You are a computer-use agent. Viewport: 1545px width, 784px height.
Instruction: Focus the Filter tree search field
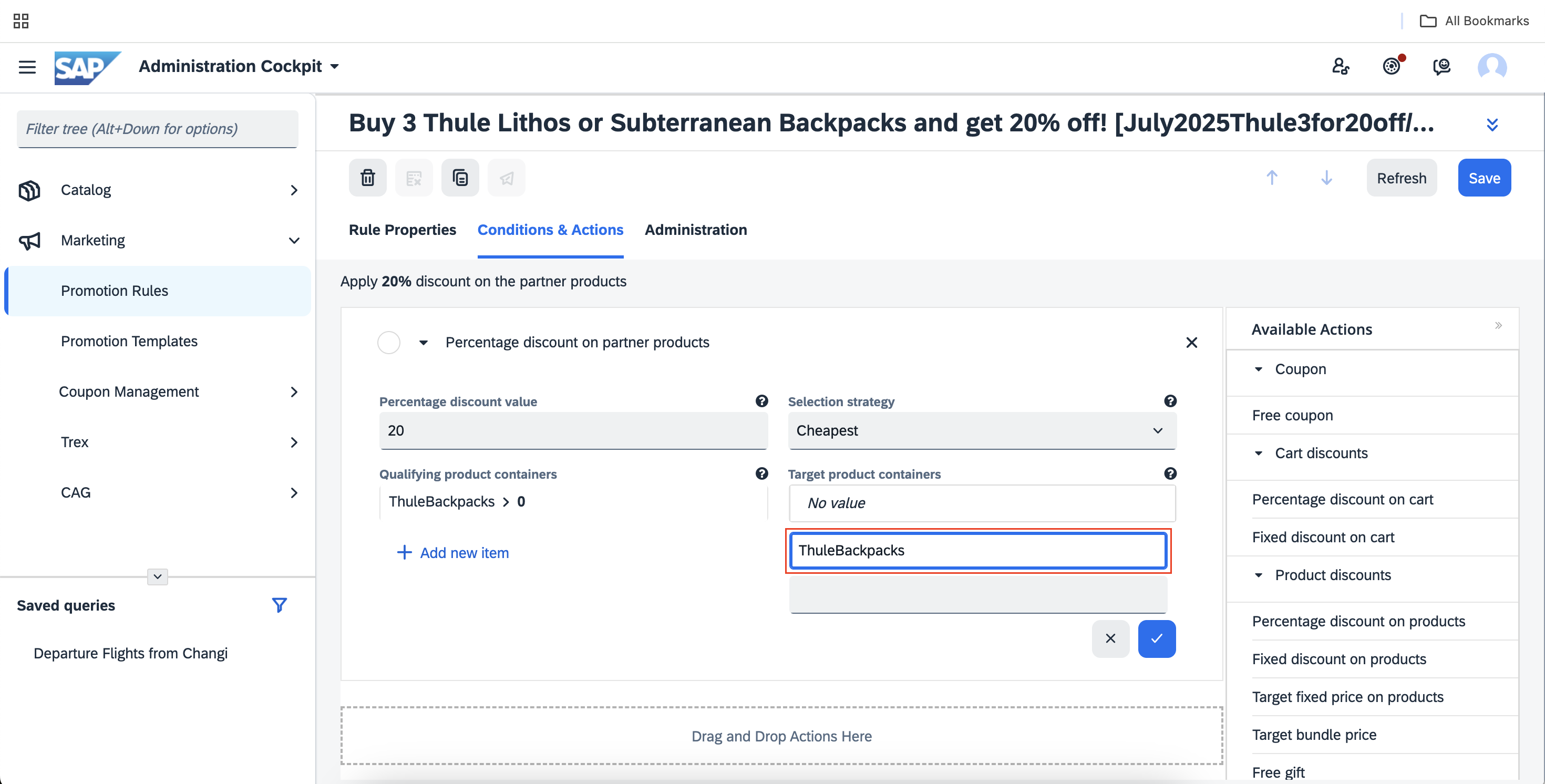[x=158, y=128]
